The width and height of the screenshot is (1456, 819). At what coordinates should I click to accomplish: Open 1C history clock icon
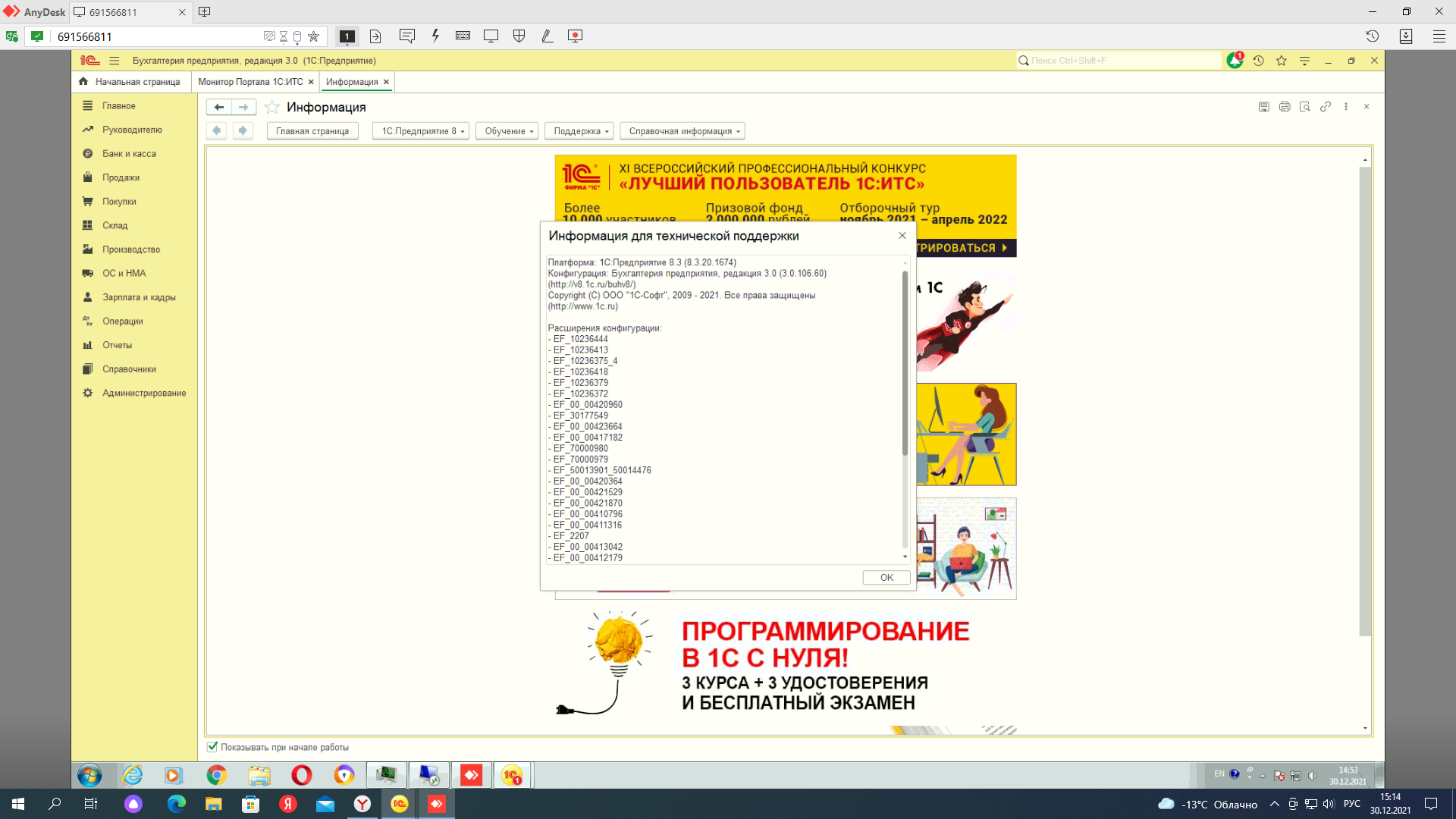[1259, 61]
